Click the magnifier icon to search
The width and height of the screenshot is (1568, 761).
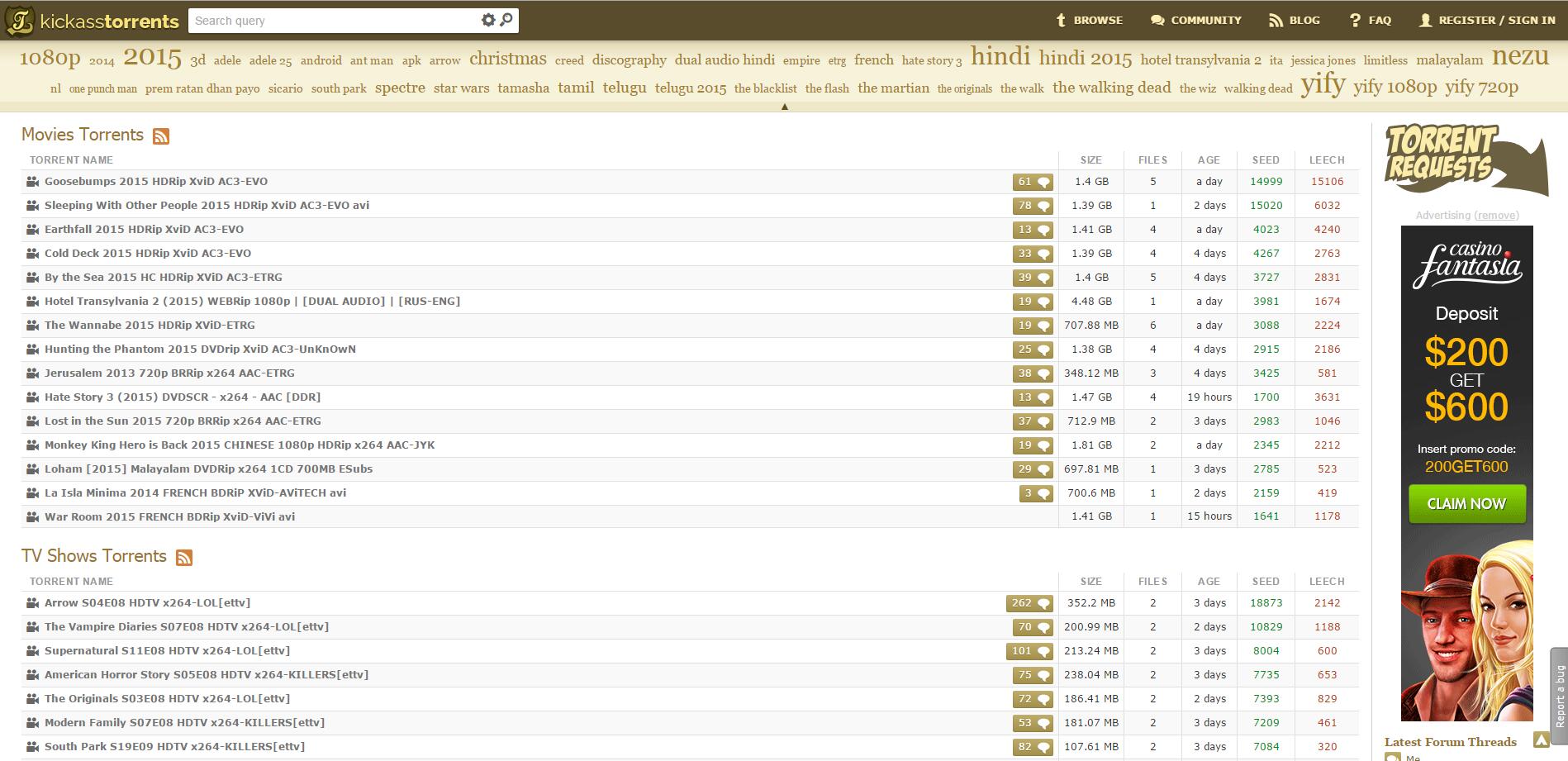[506, 19]
